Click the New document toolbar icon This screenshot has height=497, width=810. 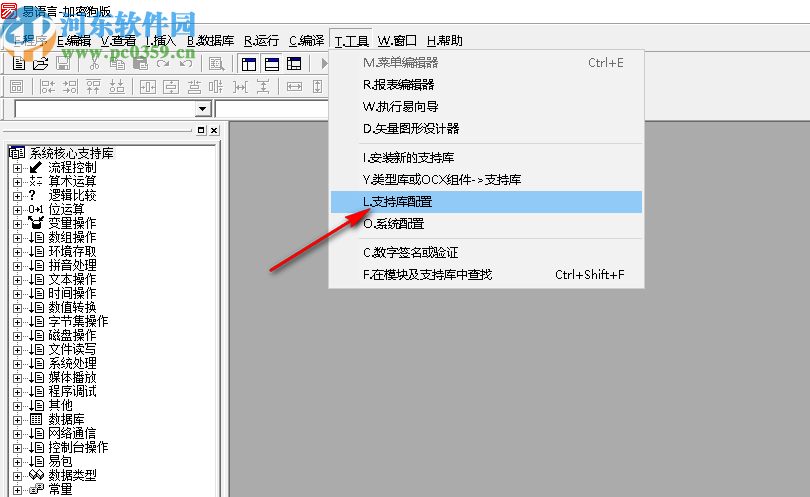[x=19, y=64]
